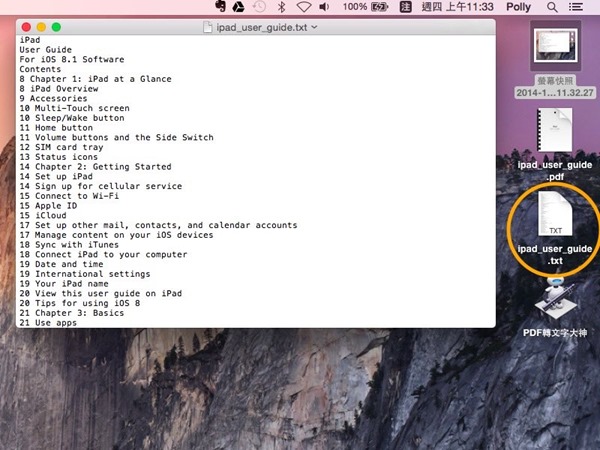Viewport: 600px width, 450px height.
Task: Click the '15 Apple ID' line
Action: coord(48,206)
